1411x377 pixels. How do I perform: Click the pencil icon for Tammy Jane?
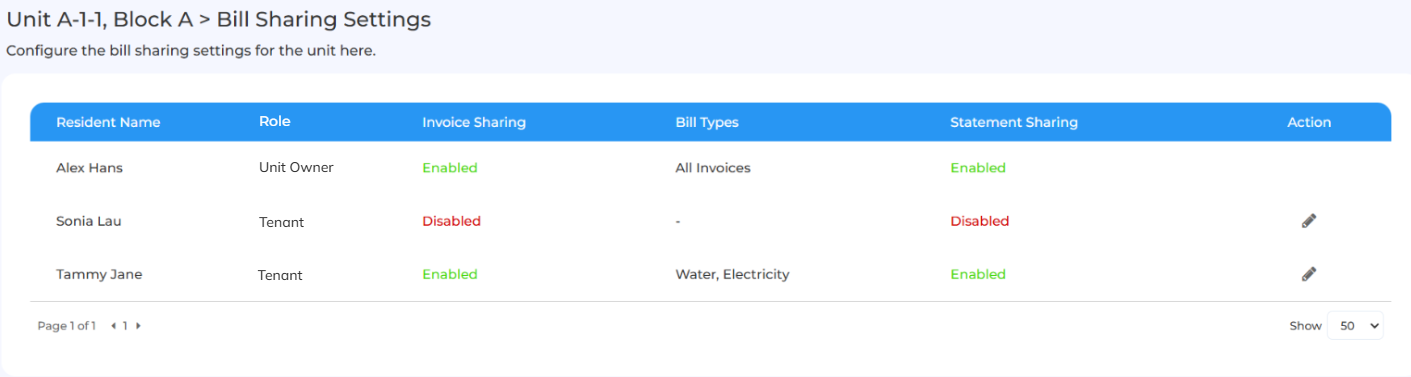1309,274
